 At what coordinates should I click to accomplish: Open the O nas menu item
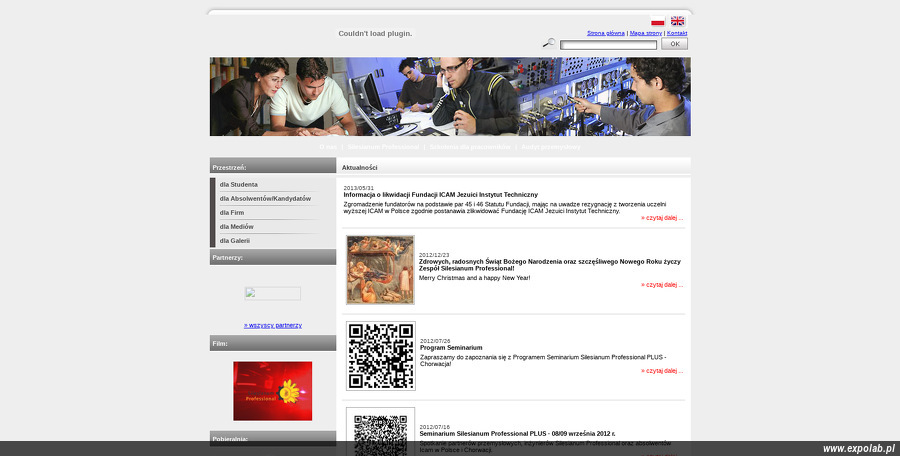point(328,147)
